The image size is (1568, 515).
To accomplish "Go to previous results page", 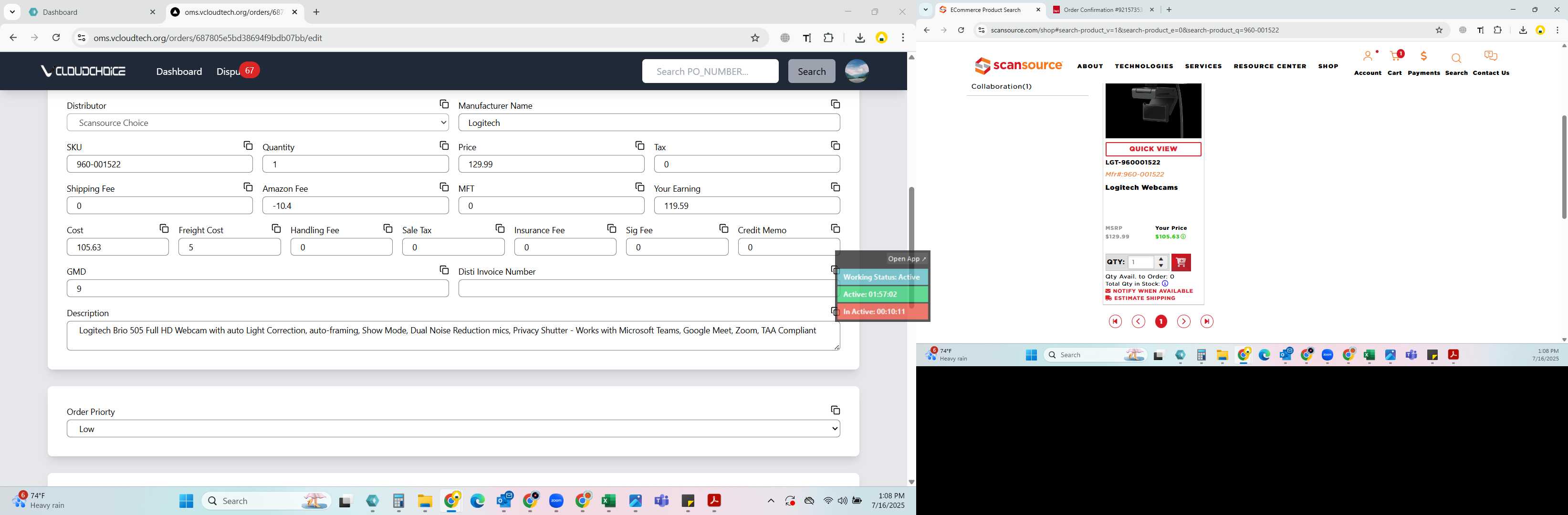I will point(1138,321).
